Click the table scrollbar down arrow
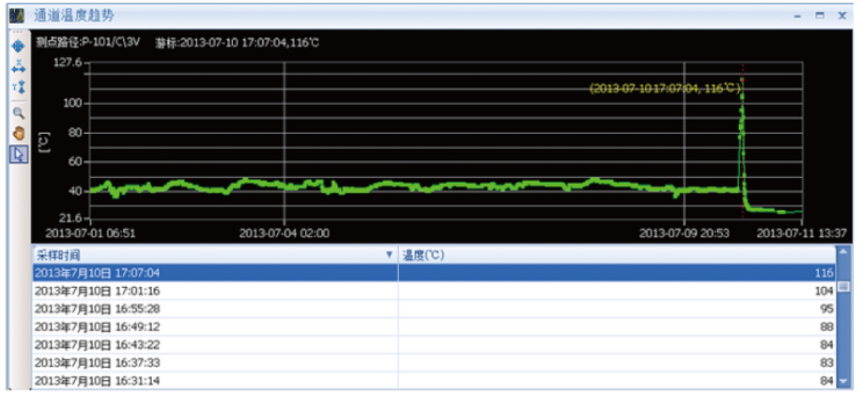Viewport: 862px width, 394px height. 843,381
